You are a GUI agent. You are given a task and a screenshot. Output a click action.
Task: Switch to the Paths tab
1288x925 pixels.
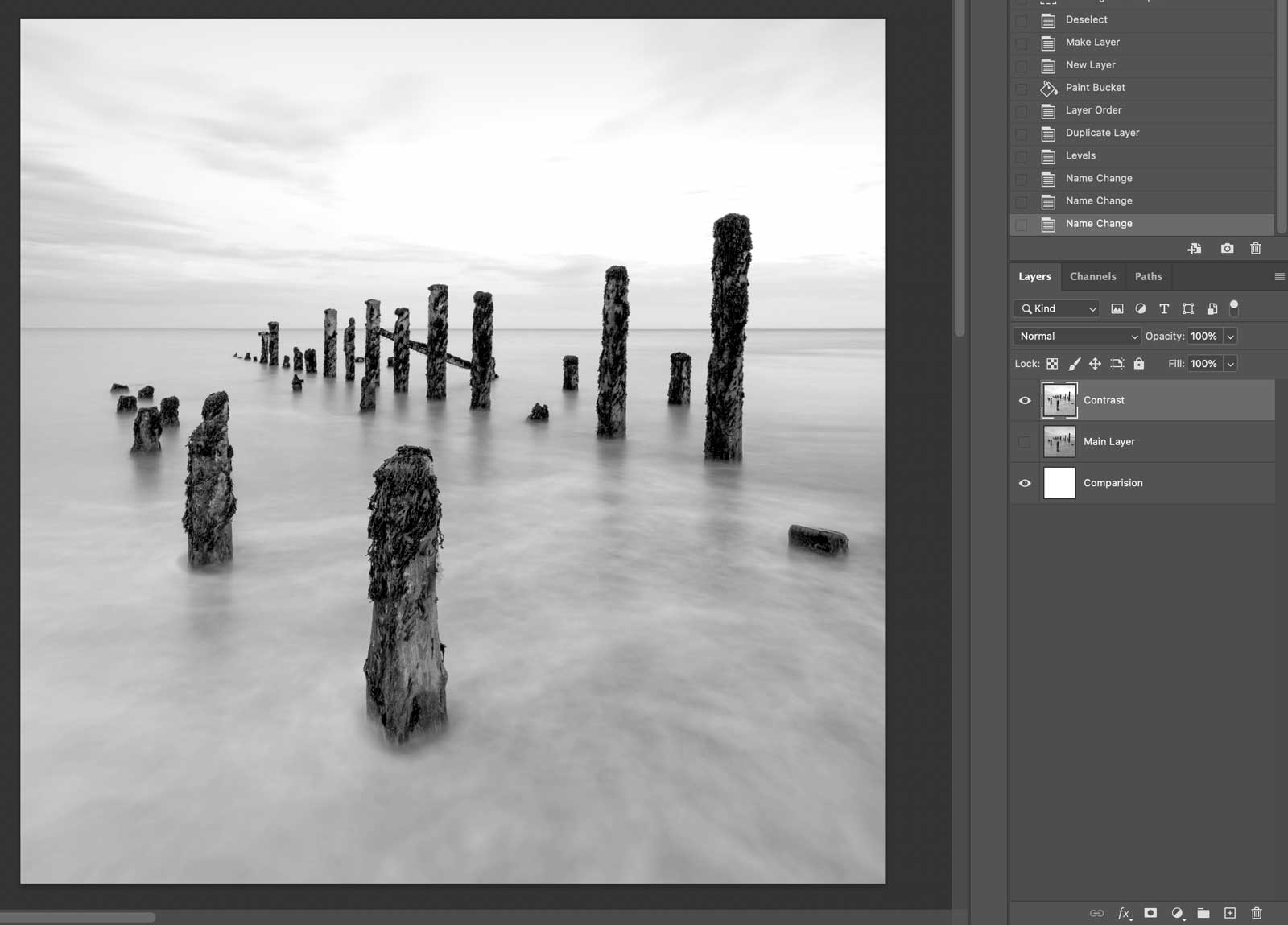point(1148,276)
